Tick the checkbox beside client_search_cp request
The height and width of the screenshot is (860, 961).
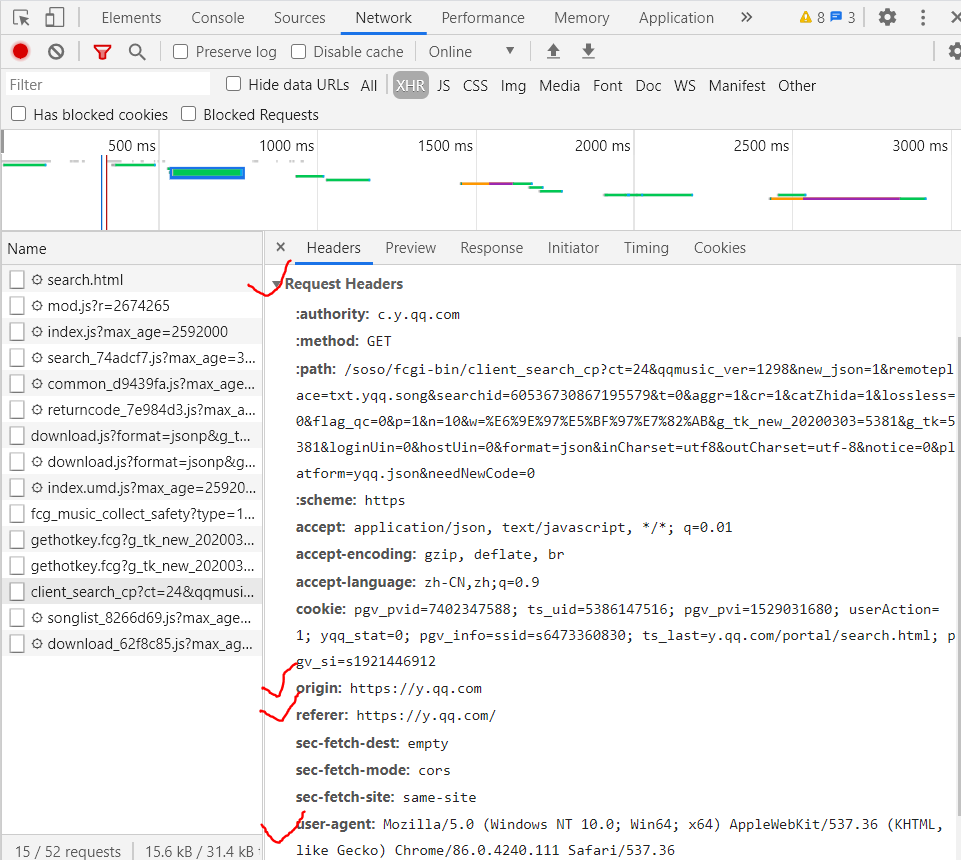click(17, 592)
